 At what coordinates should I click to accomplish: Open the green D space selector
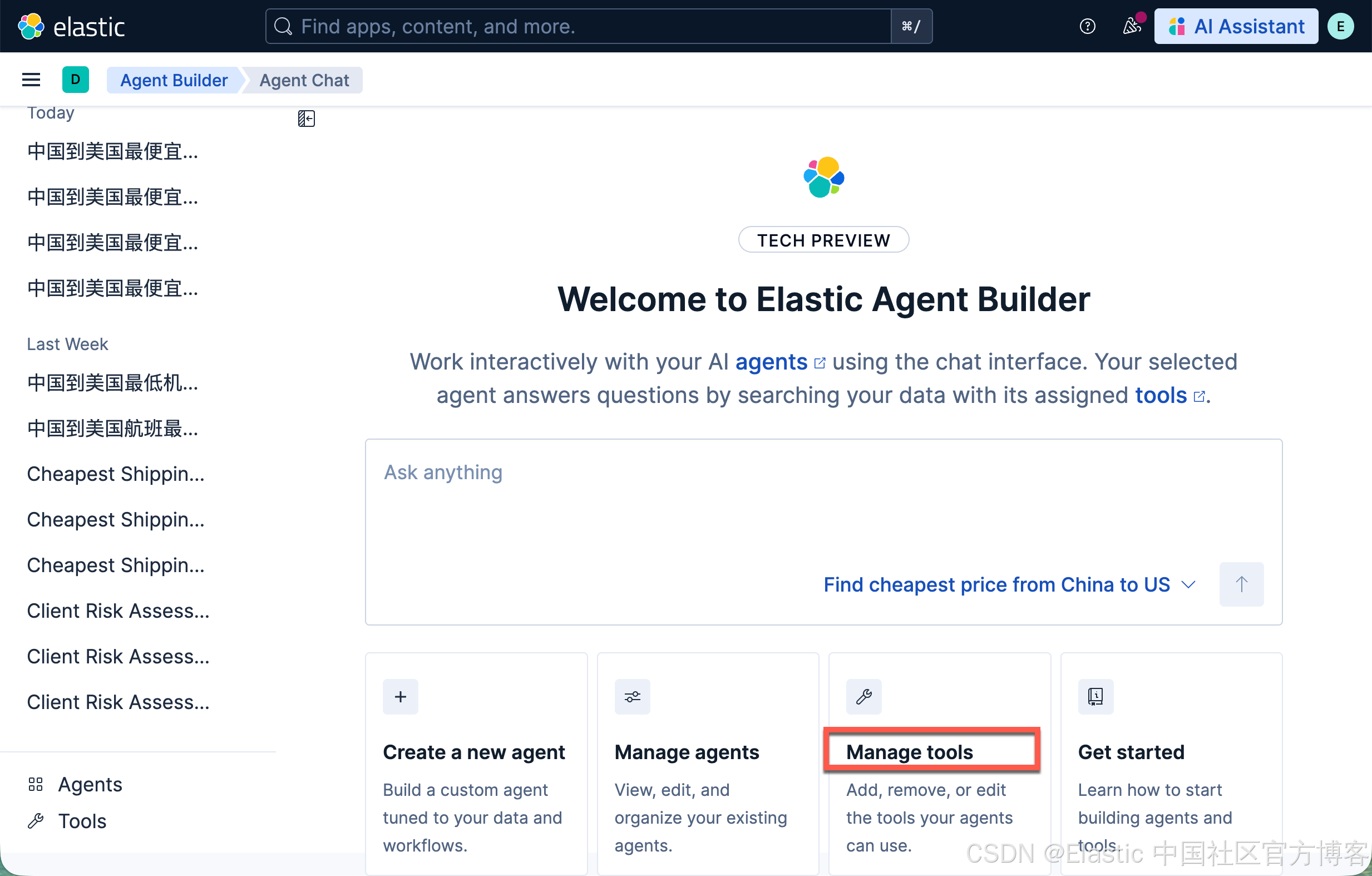pos(75,80)
